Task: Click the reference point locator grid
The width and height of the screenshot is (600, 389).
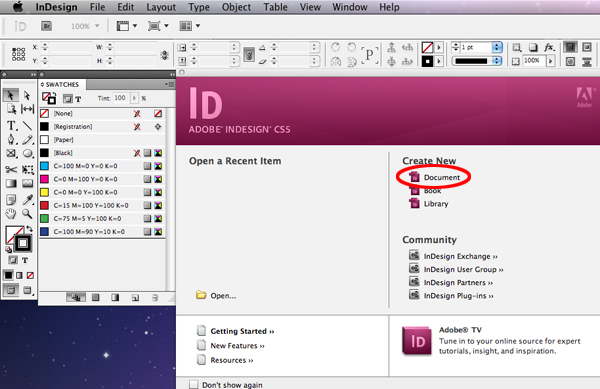Action: (18, 54)
